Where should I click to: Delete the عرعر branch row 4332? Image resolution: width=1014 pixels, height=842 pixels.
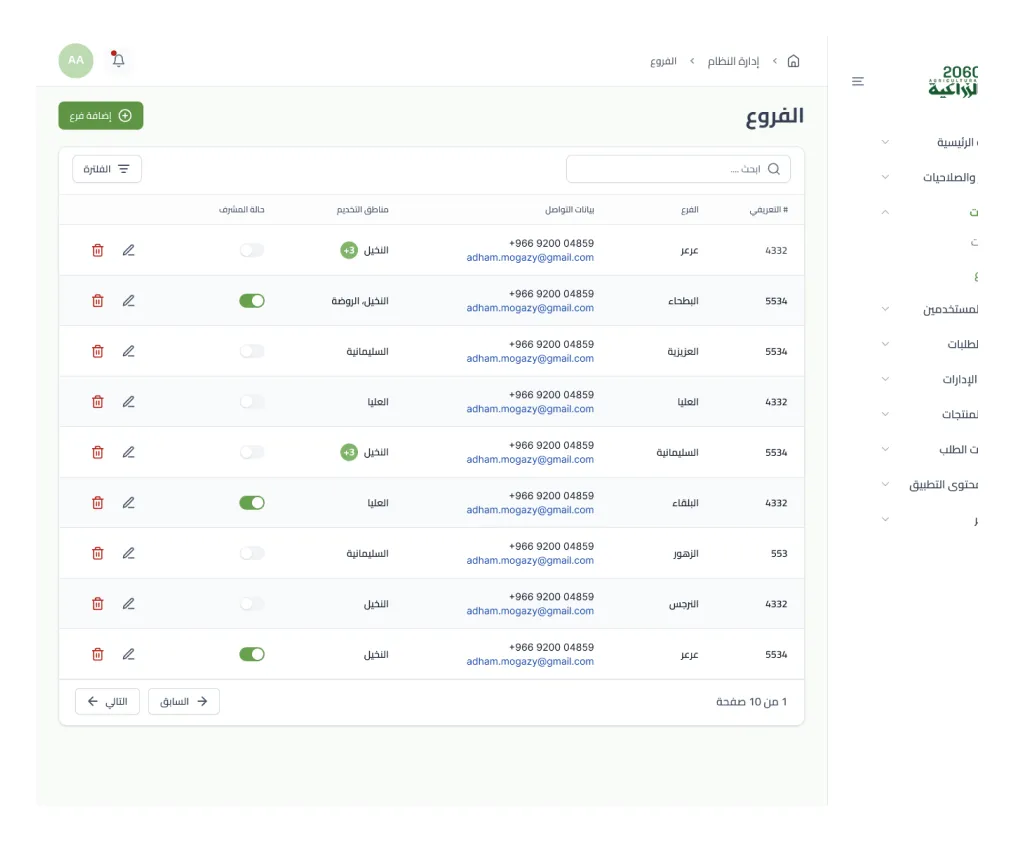[x=97, y=250]
